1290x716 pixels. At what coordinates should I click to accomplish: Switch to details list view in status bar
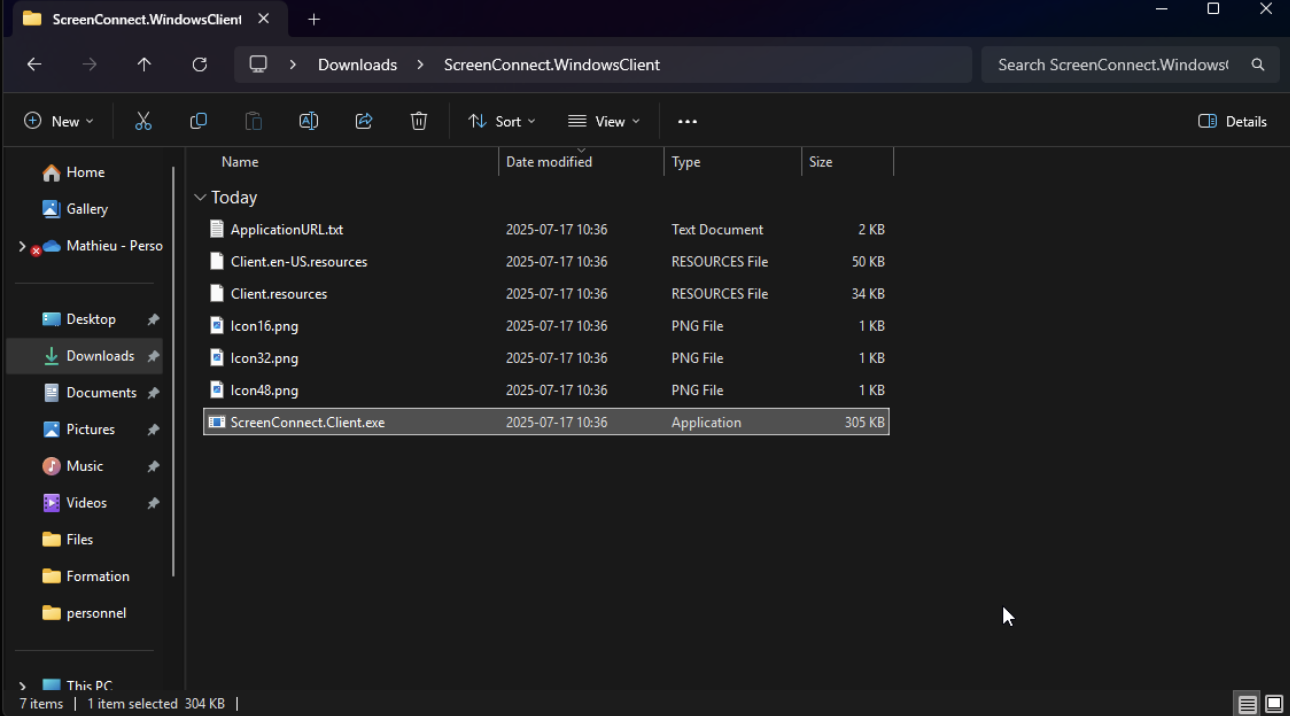pos(1247,704)
